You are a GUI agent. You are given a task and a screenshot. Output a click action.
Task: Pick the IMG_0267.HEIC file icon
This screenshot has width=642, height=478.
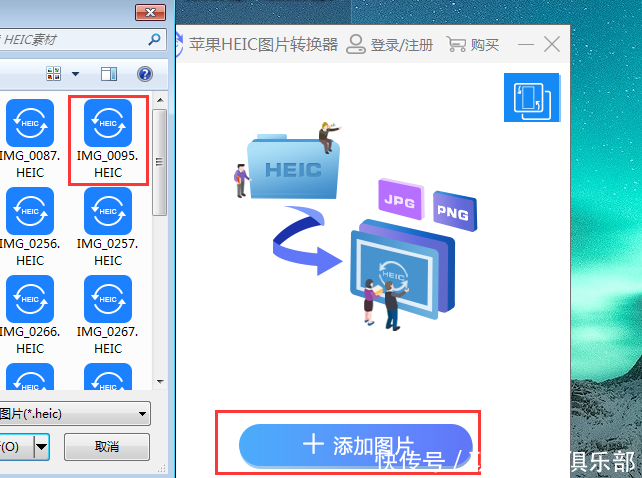[x=108, y=299]
